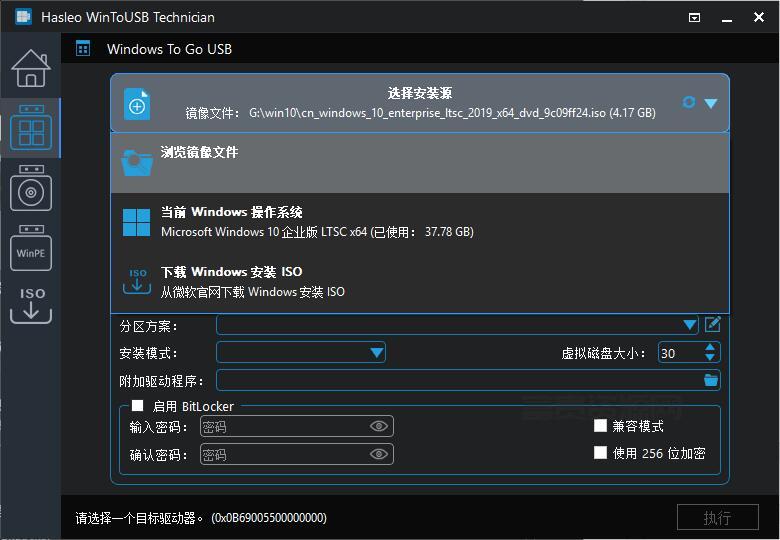Choose 下载 Windows 安装 ISO option
Viewport: 780px width, 540px height.
(420, 282)
